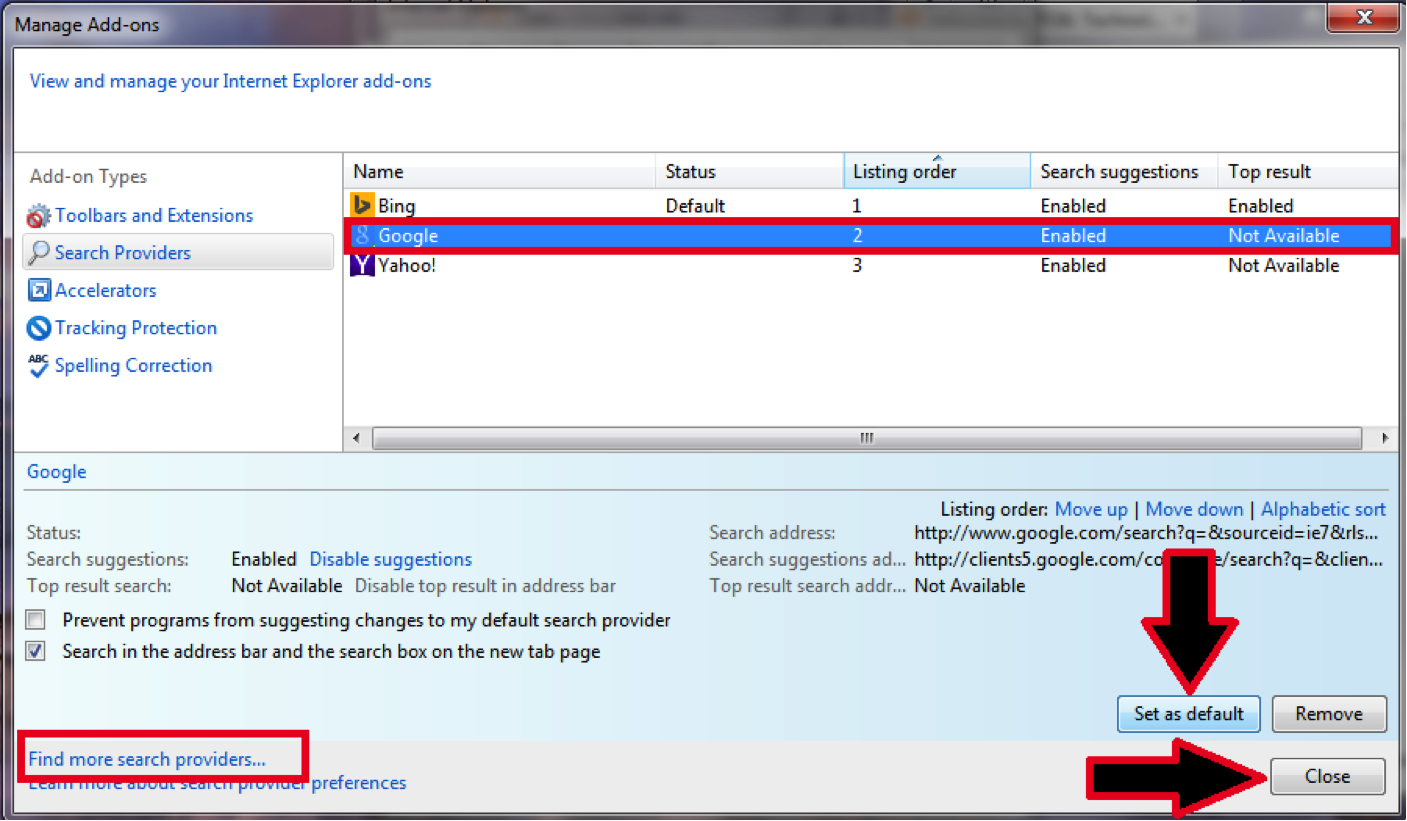The width and height of the screenshot is (1407, 821).
Task: Click Disable suggestions link
Action: coord(391,559)
